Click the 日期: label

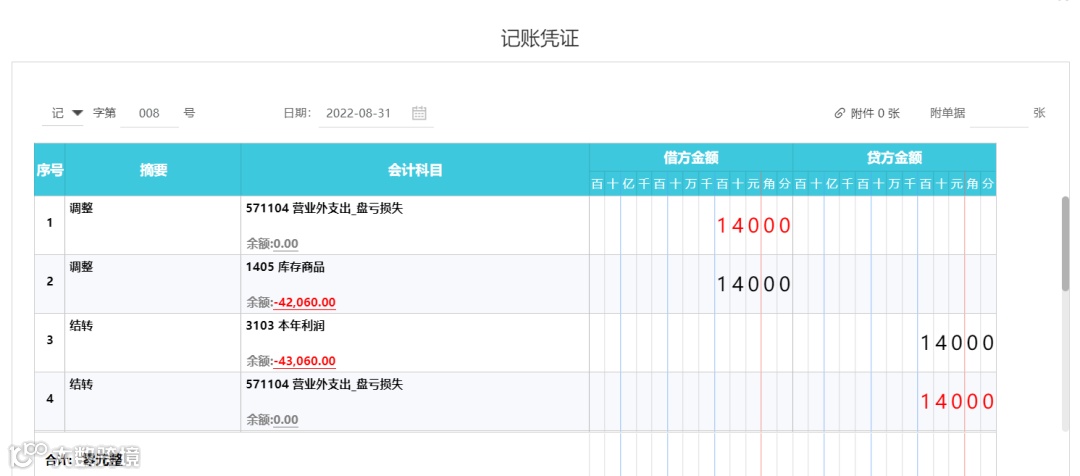click(298, 114)
